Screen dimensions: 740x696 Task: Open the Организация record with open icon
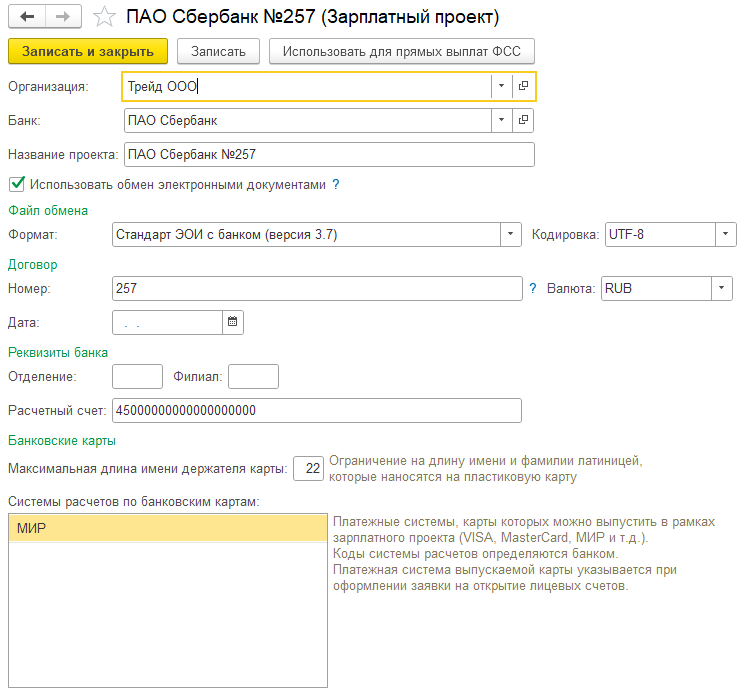(523, 86)
